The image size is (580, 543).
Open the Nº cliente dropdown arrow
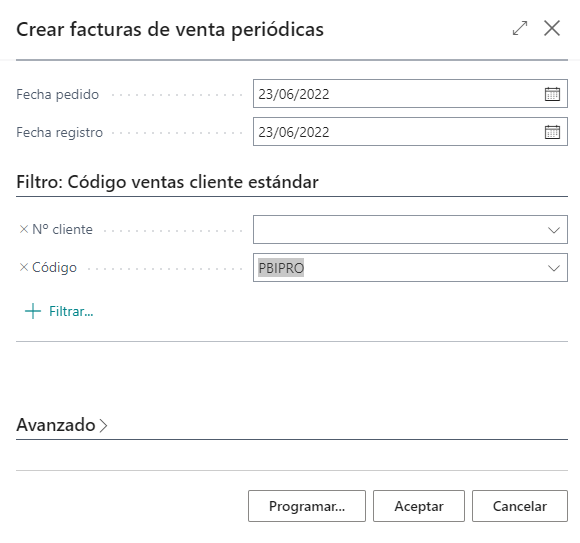(553, 230)
